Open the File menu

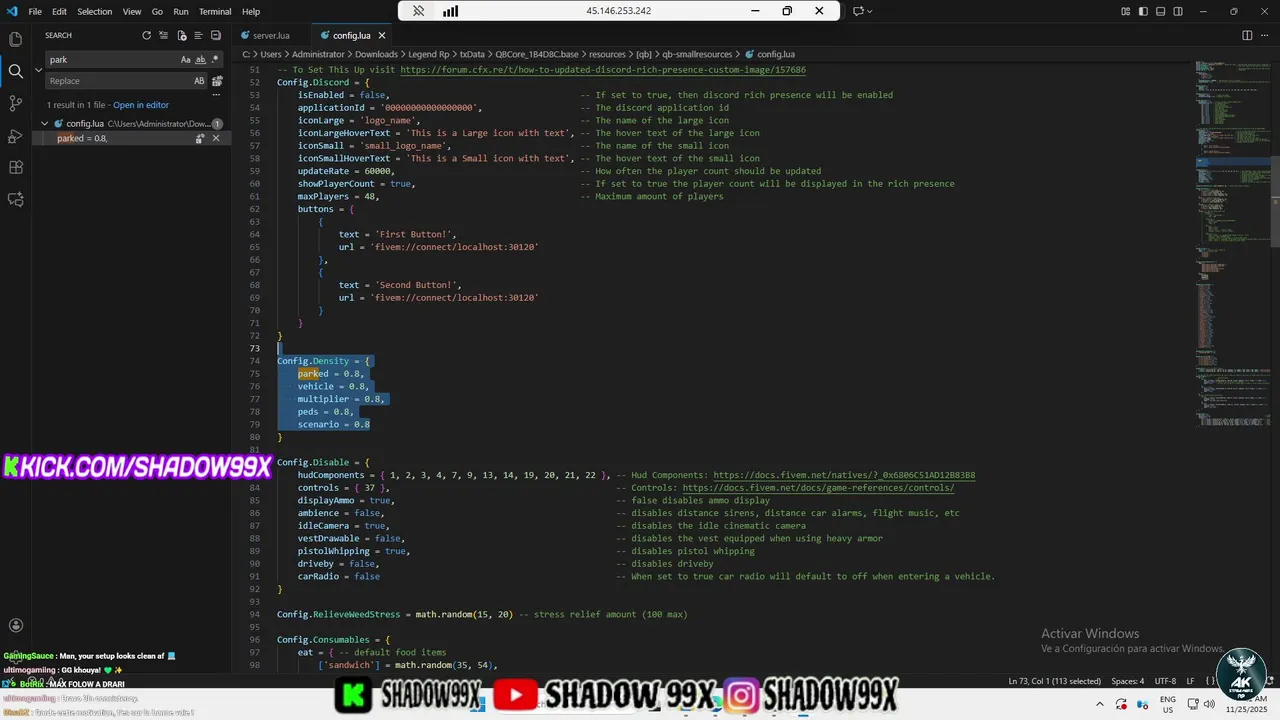pyautogui.click(x=35, y=11)
